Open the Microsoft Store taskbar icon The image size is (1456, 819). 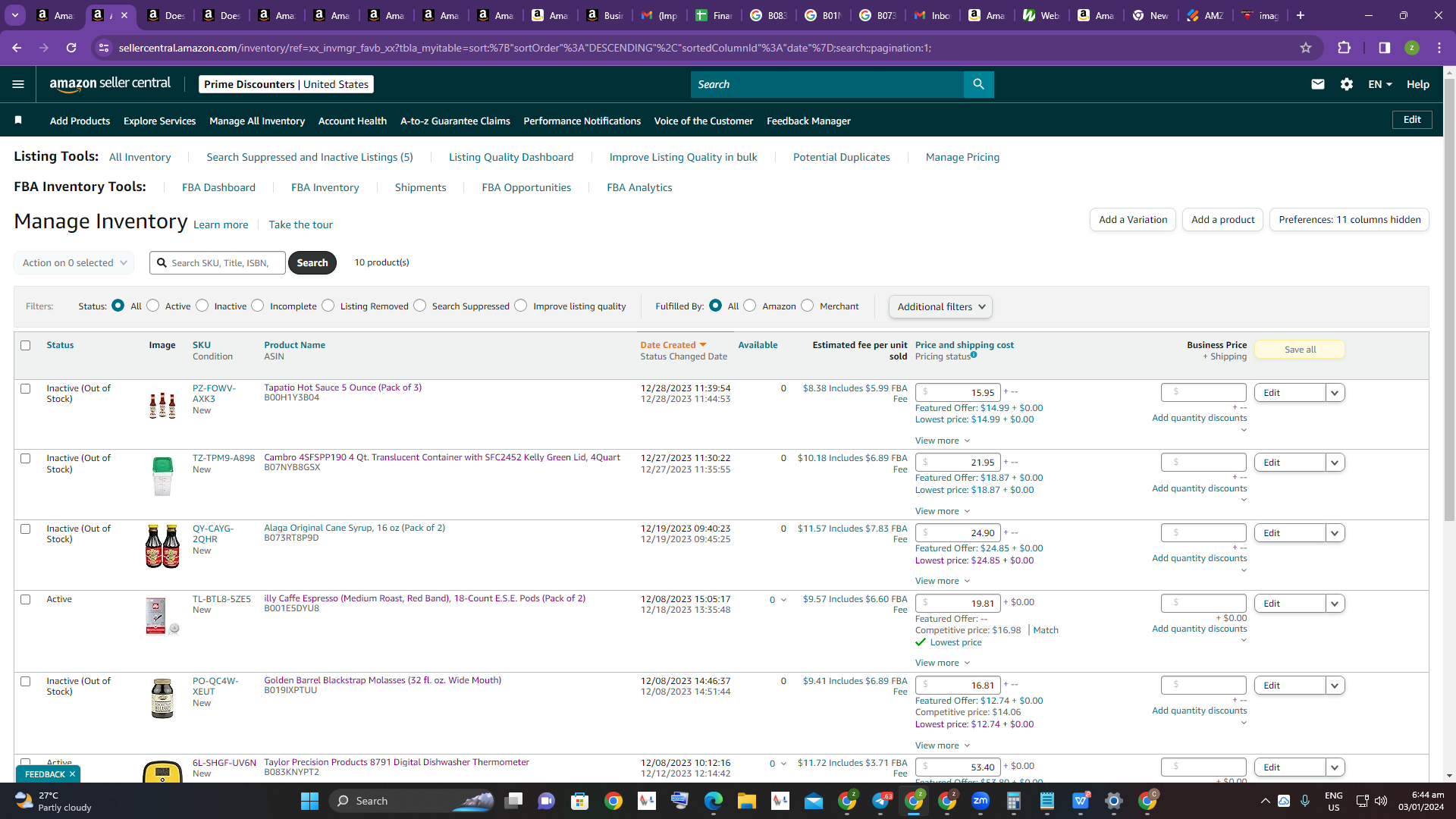click(x=580, y=801)
